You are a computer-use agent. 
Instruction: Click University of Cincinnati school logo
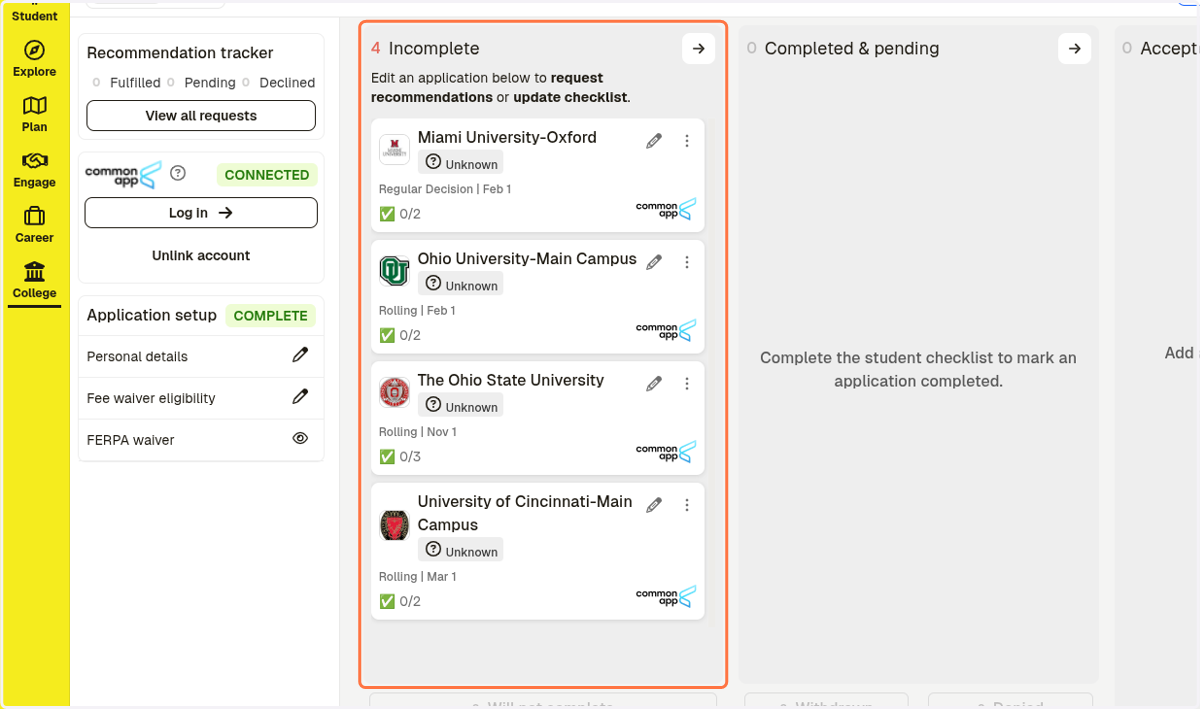coord(394,525)
